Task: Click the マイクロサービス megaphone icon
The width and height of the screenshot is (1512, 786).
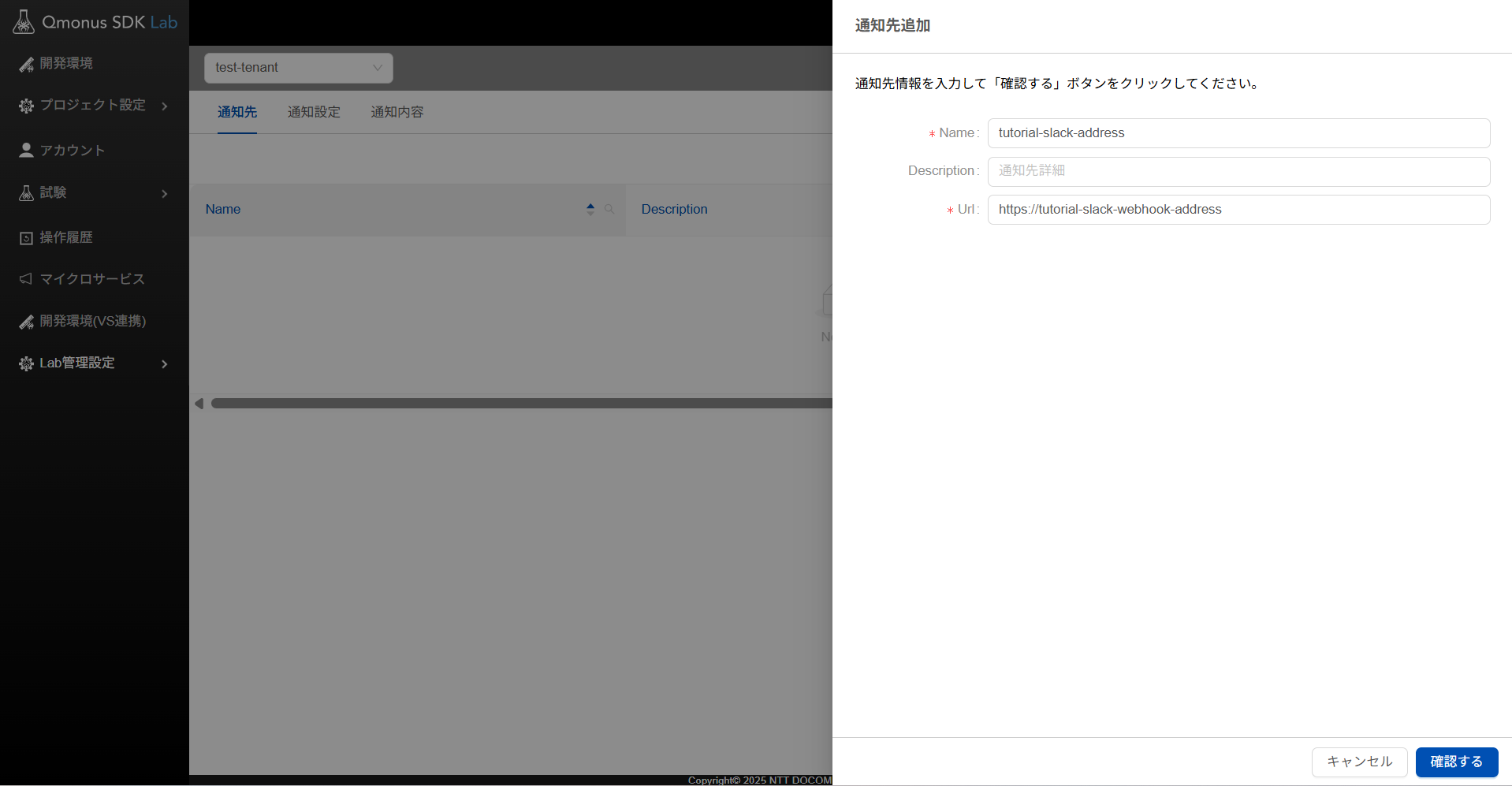Action: [26, 279]
